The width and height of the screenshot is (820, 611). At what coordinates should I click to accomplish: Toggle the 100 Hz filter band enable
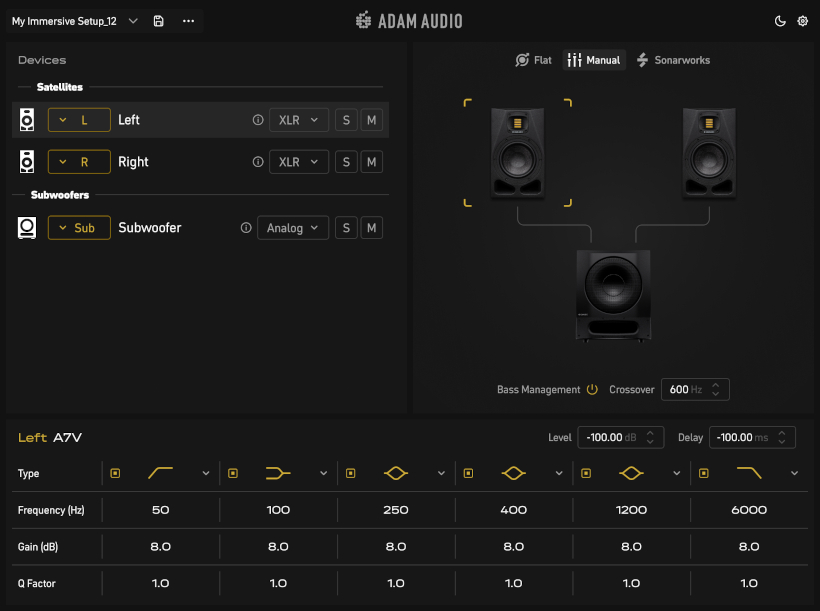(233, 473)
